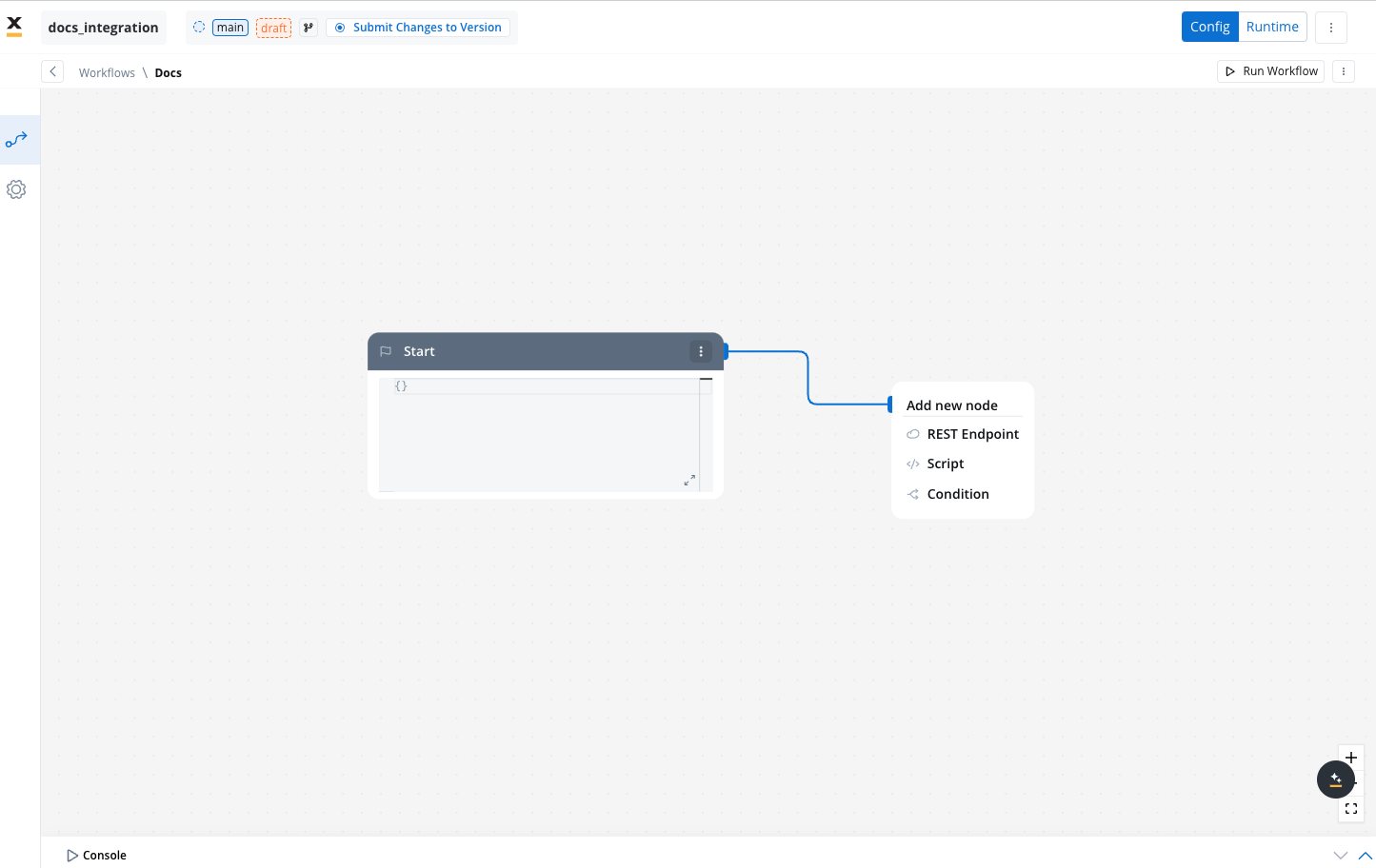The image size is (1376, 868).
Task: Click the Docs breadcrumb label
Action: click(x=169, y=72)
